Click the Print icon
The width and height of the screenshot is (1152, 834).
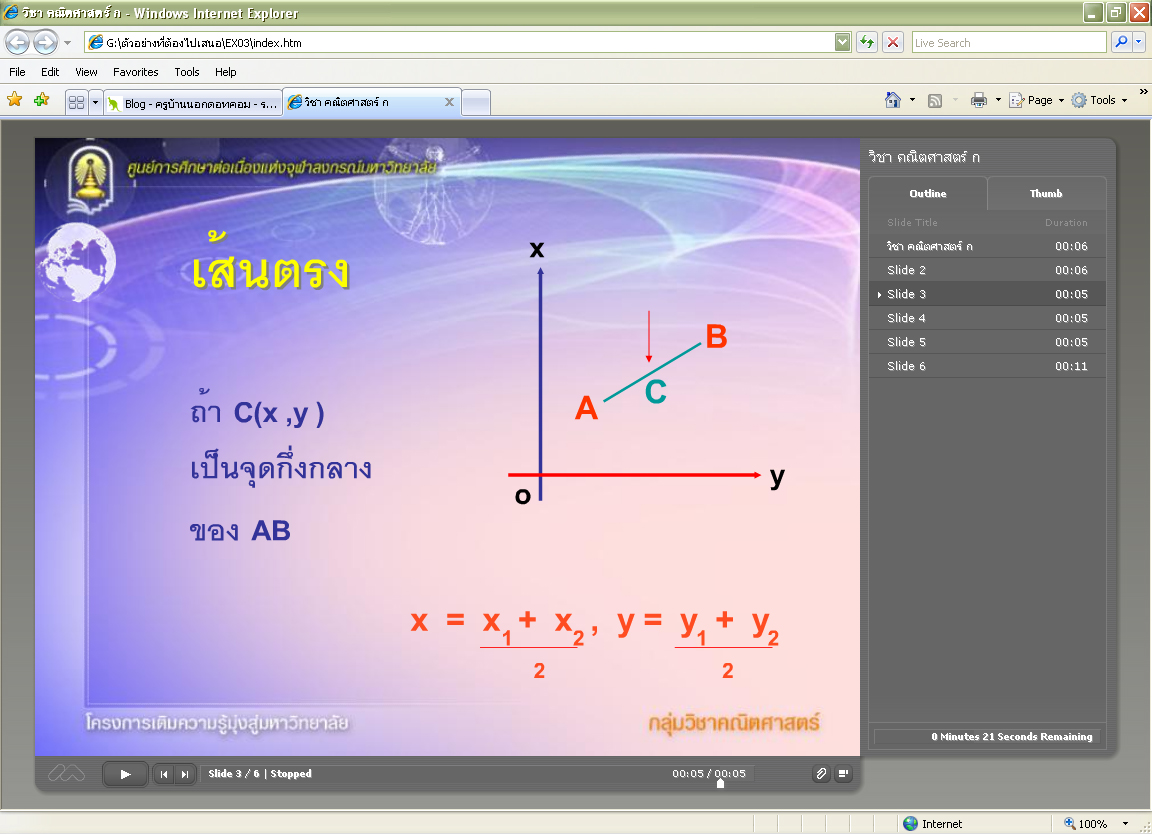coord(979,100)
